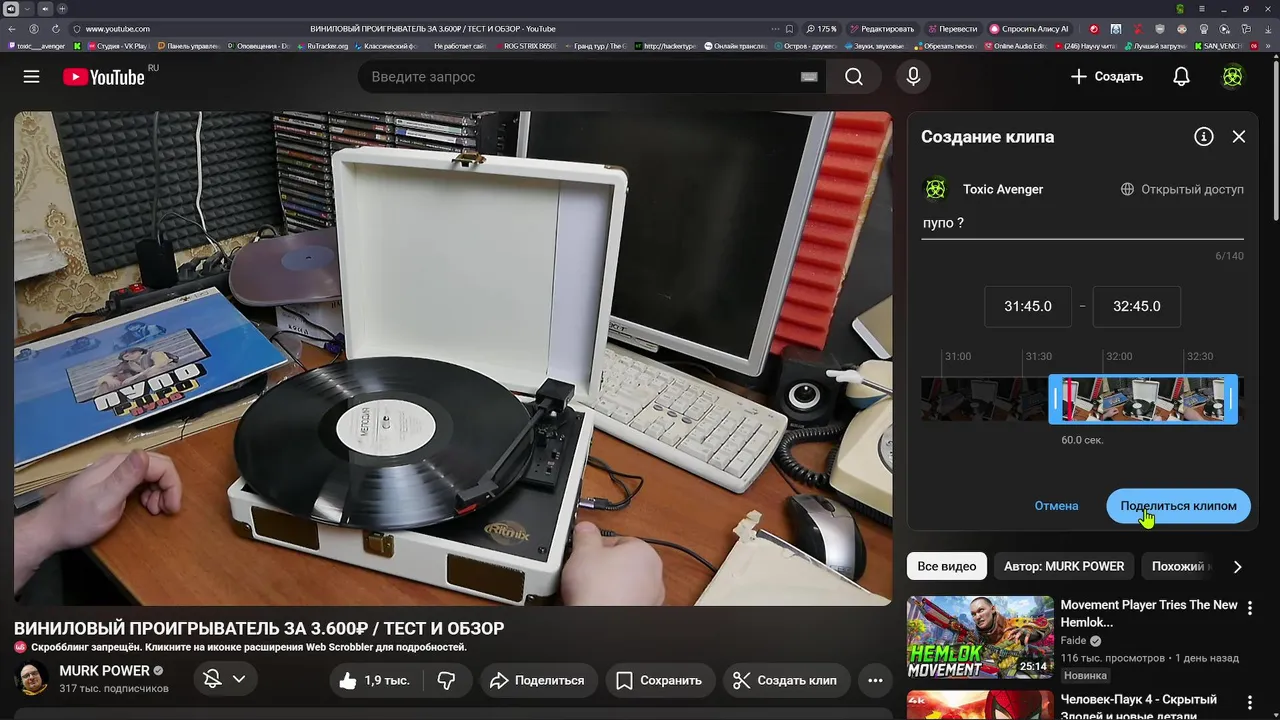The width and height of the screenshot is (1280, 720).
Task: Click the 'Перевести' translate button
Action: click(952, 29)
